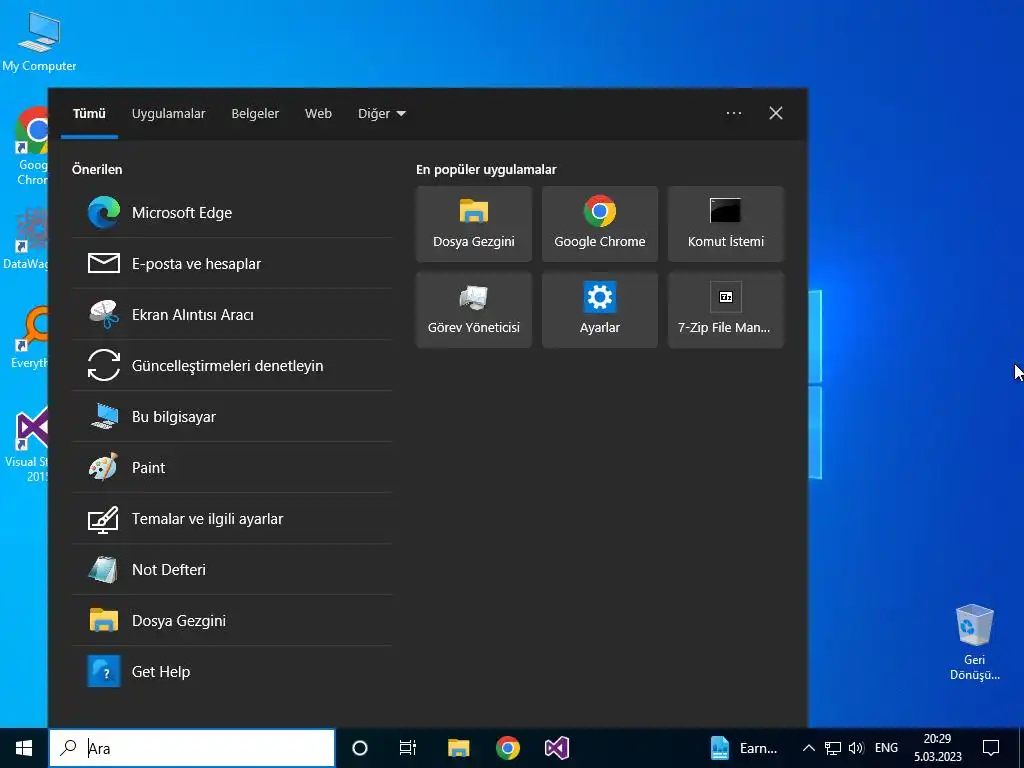Click the Ara search input field
1024x768 pixels.
[x=192, y=748]
